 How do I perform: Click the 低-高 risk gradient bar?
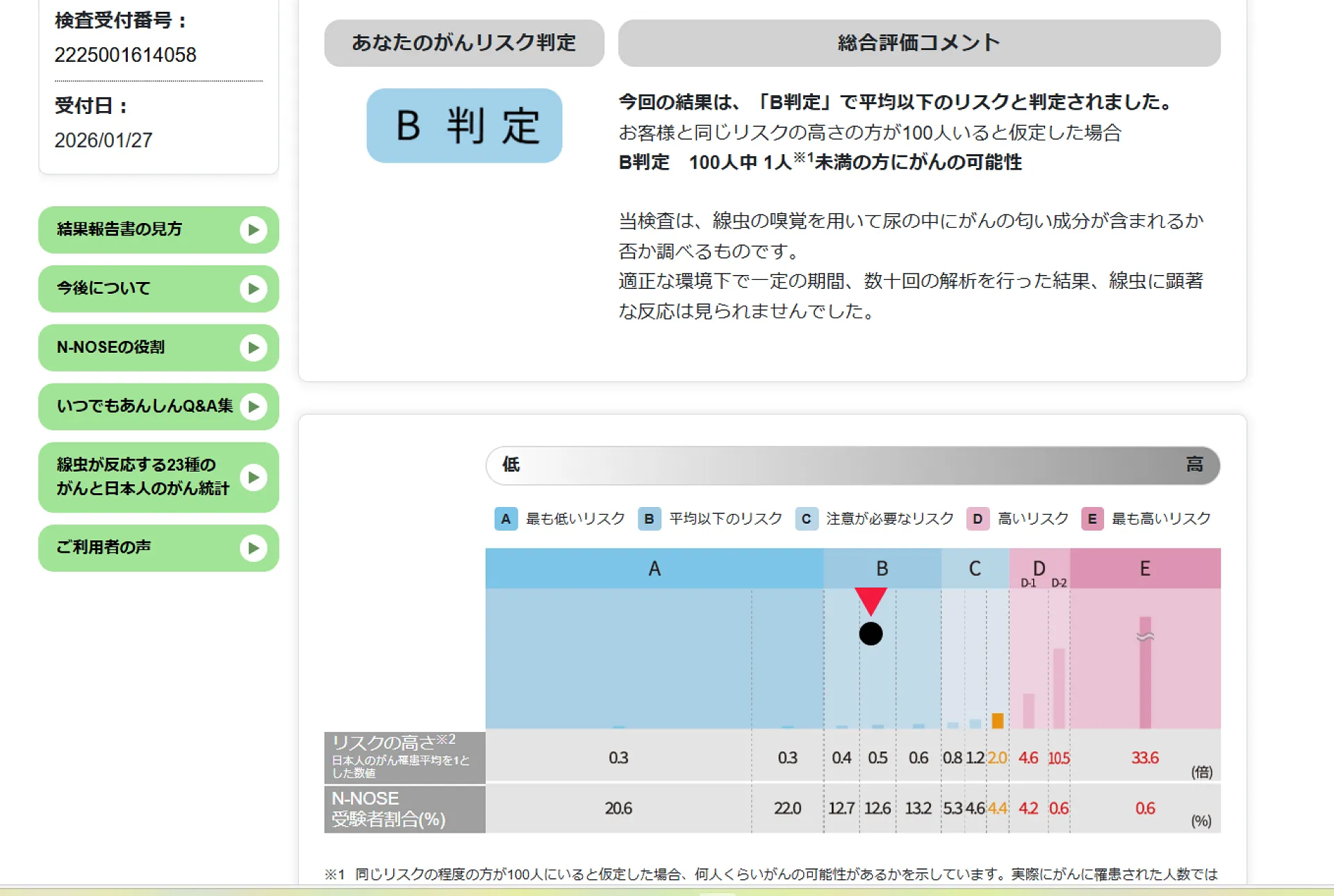pos(853,465)
